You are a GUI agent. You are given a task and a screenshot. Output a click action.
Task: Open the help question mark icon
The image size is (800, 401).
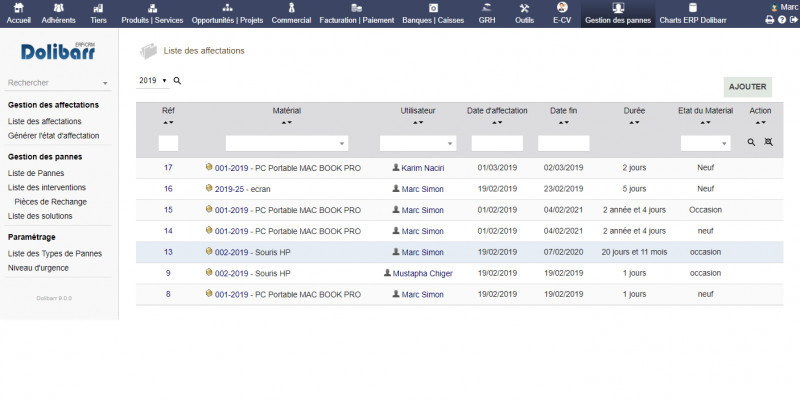point(782,19)
